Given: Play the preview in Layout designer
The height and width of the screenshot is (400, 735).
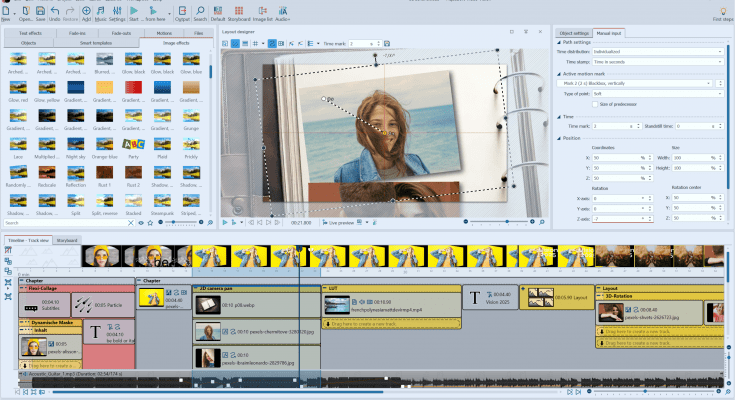Looking at the screenshot, I should click(225, 222).
